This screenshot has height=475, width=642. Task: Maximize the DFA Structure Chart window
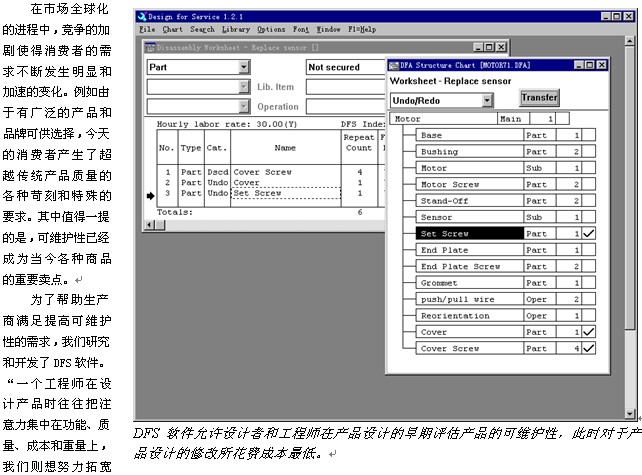(x=588, y=65)
